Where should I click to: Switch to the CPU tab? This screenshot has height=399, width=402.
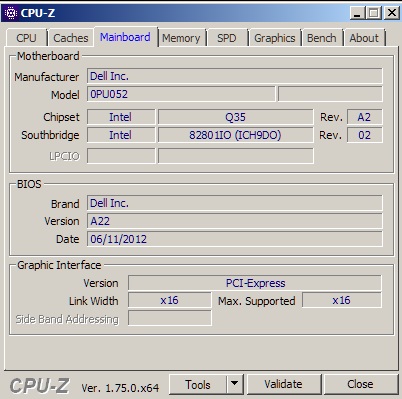(x=26, y=38)
